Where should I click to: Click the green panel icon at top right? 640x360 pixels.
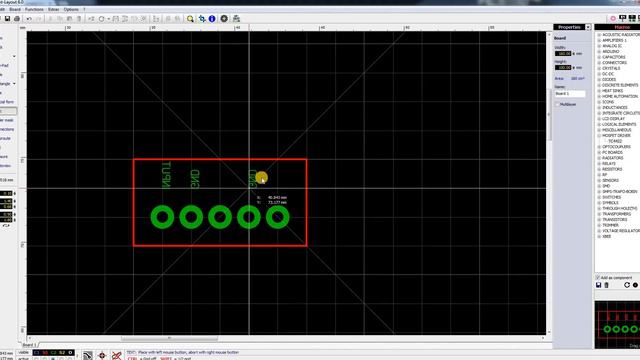[x=632, y=18]
